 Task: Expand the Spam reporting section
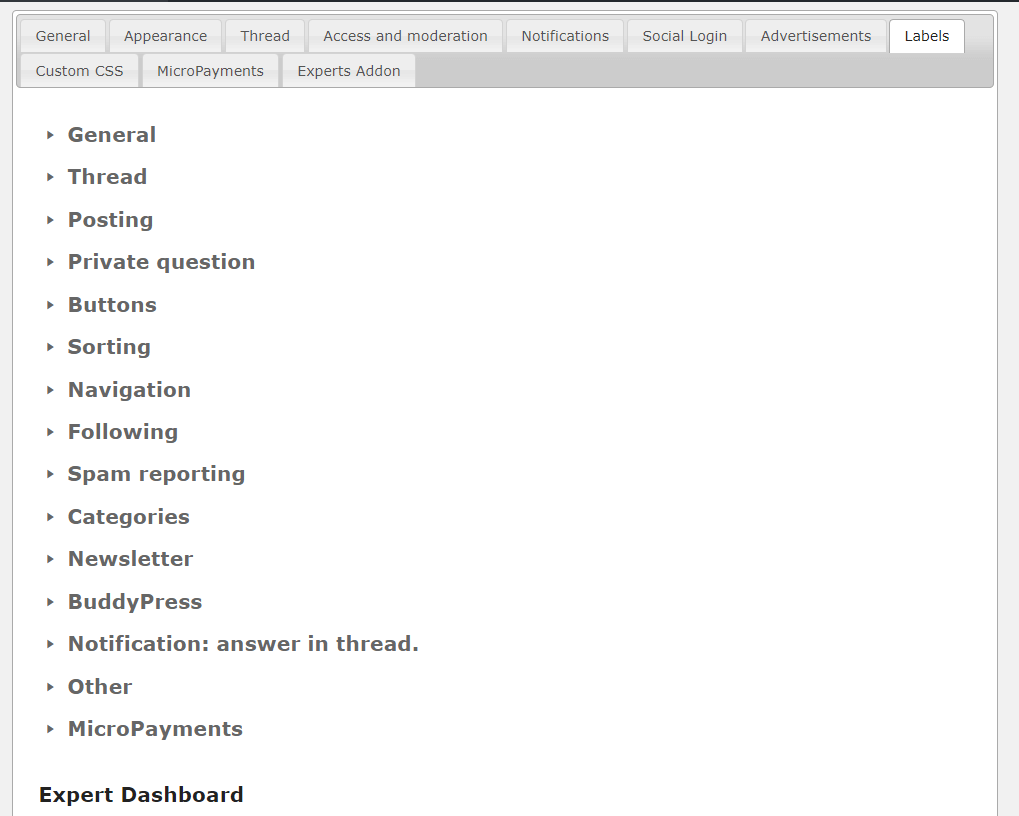point(156,474)
